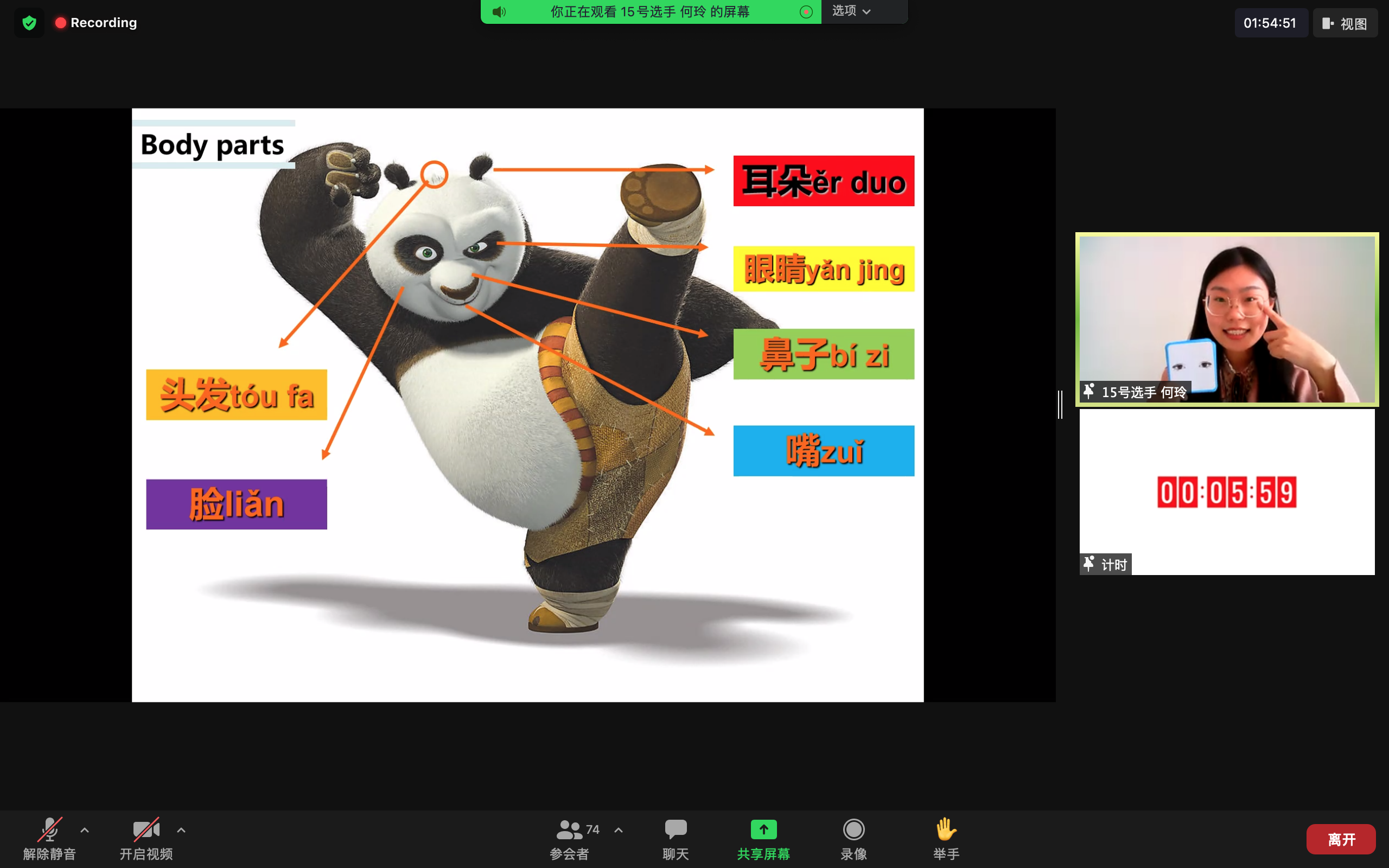This screenshot has height=868, width=1389.
Task: Expand the arrow next to participants count
Action: tap(619, 830)
